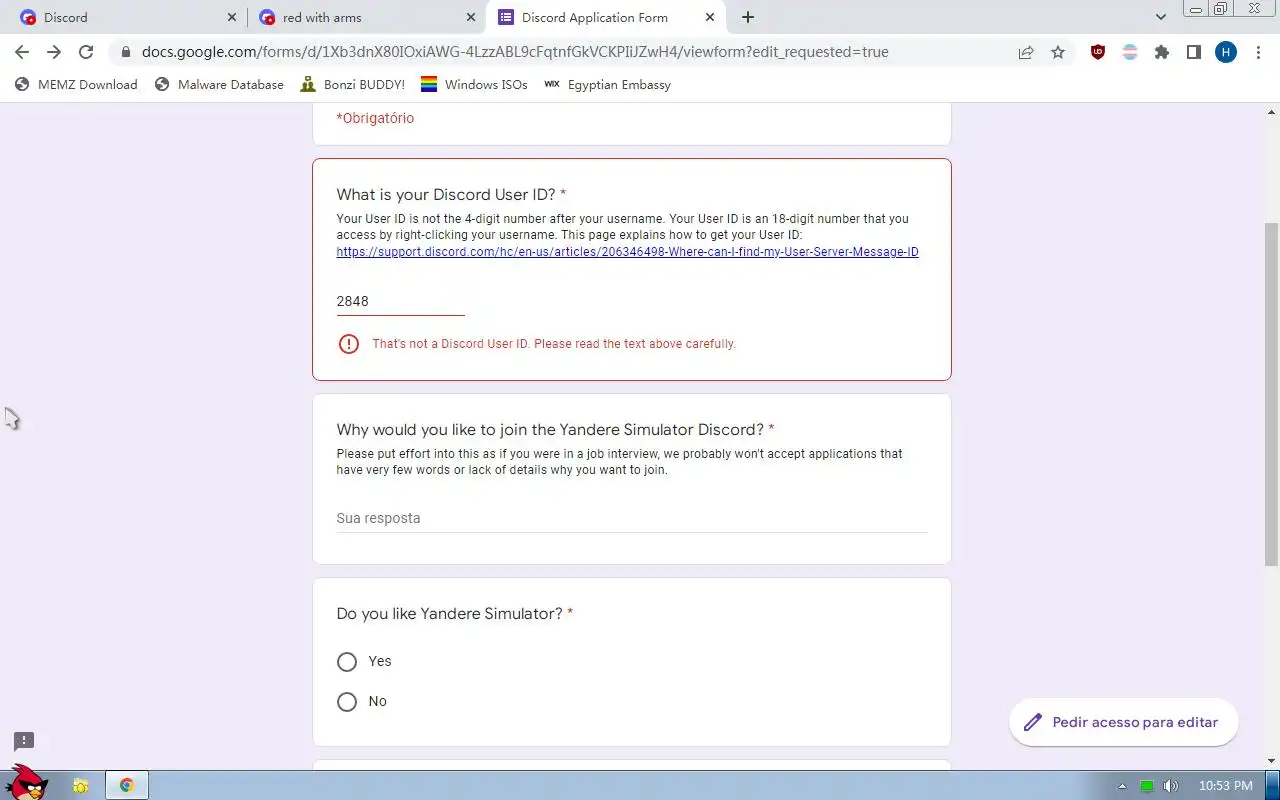
Task: Click the red error exclamation icon
Action: (348, 344)
